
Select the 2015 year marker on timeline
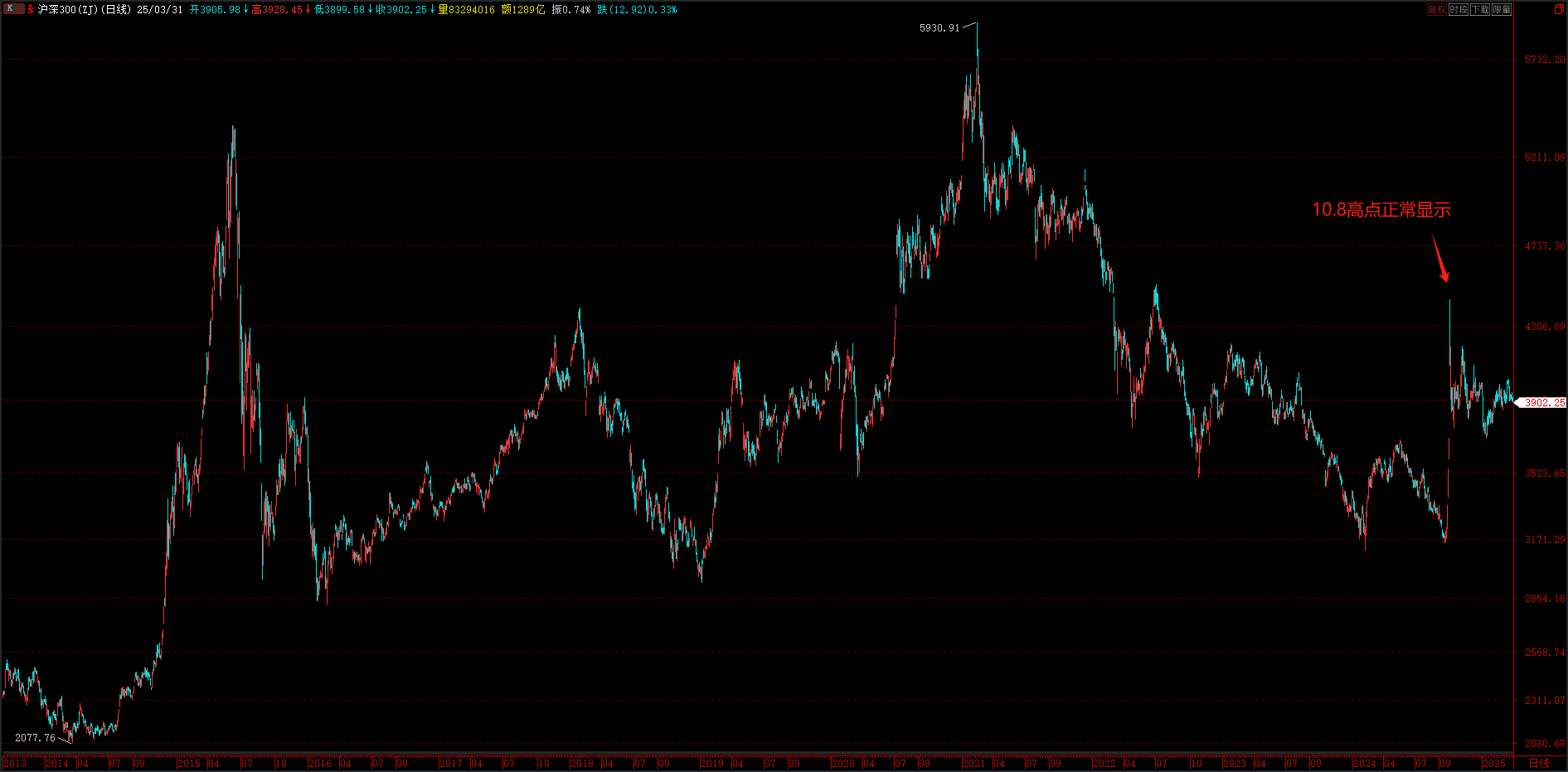188,763
